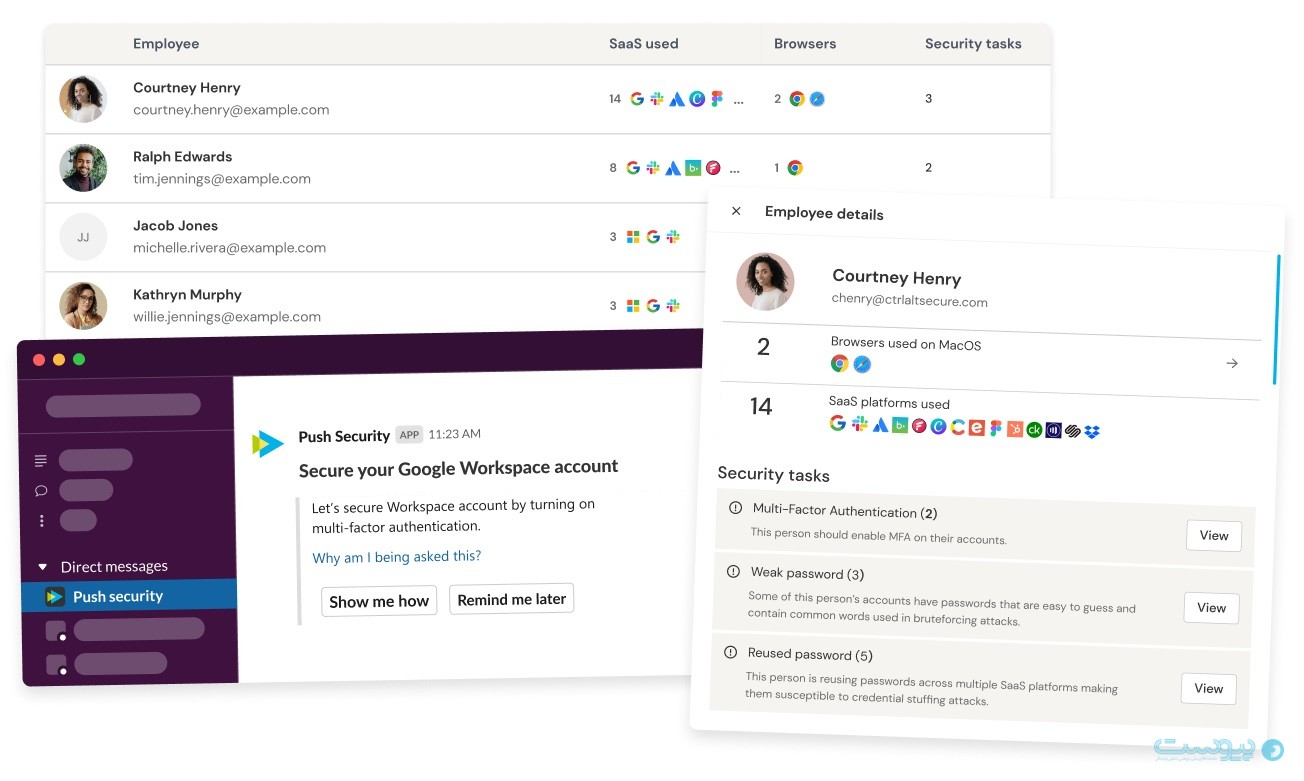This screenshot has height=781, width=1304.
Task: Click Chrome icon under Browsers used on MacOS
Action: pyautogui.click(x=840, y=364)
